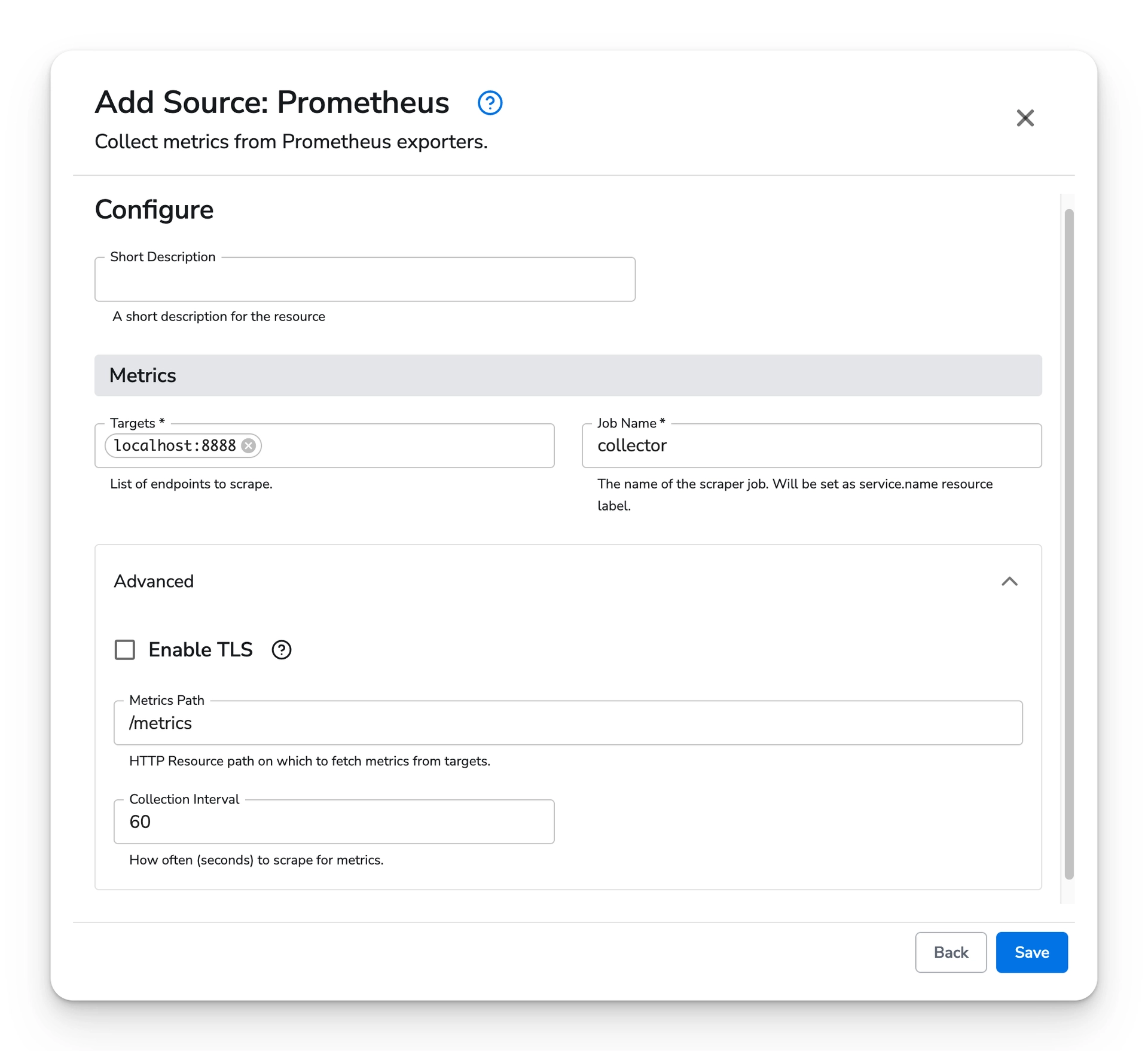Save the Prometheus source configuration
Viewport: 1148px width, 1051px height.
[x=1031, y=952]
